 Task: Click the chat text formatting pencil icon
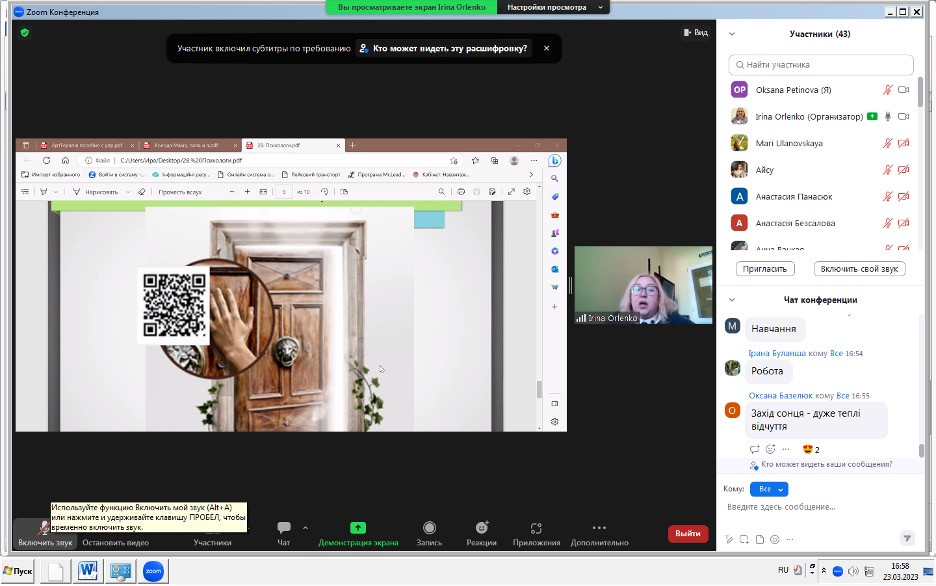[x=729, y=539]
